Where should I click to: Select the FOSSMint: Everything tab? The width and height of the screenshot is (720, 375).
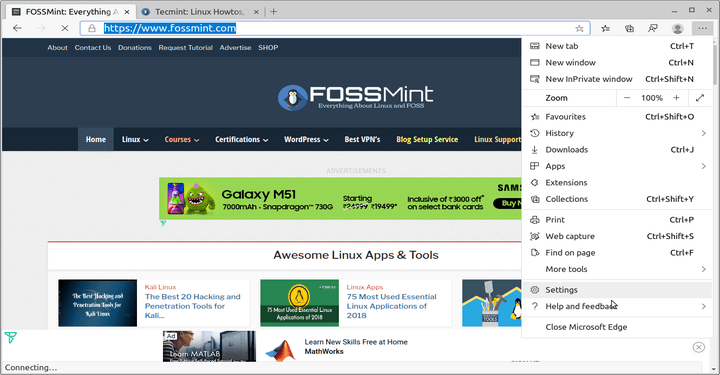[70, 12]
